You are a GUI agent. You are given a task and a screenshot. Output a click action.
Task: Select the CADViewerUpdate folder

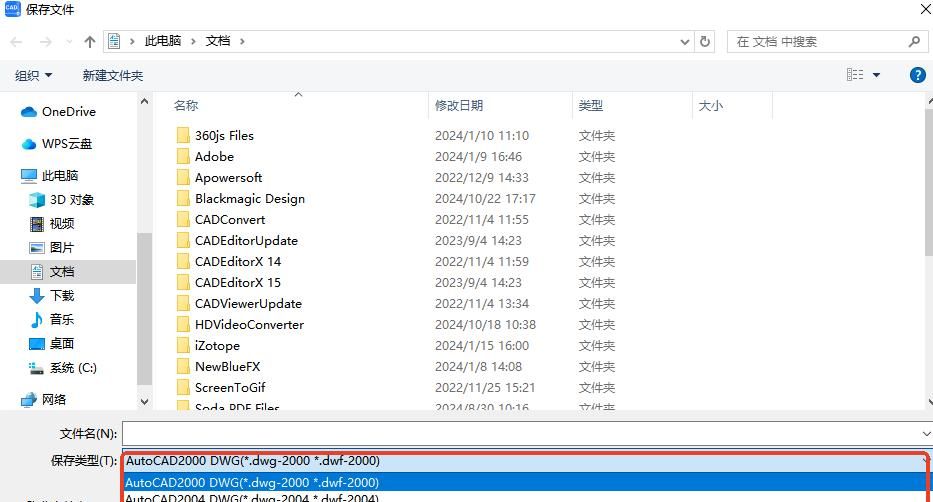[249, 304]
